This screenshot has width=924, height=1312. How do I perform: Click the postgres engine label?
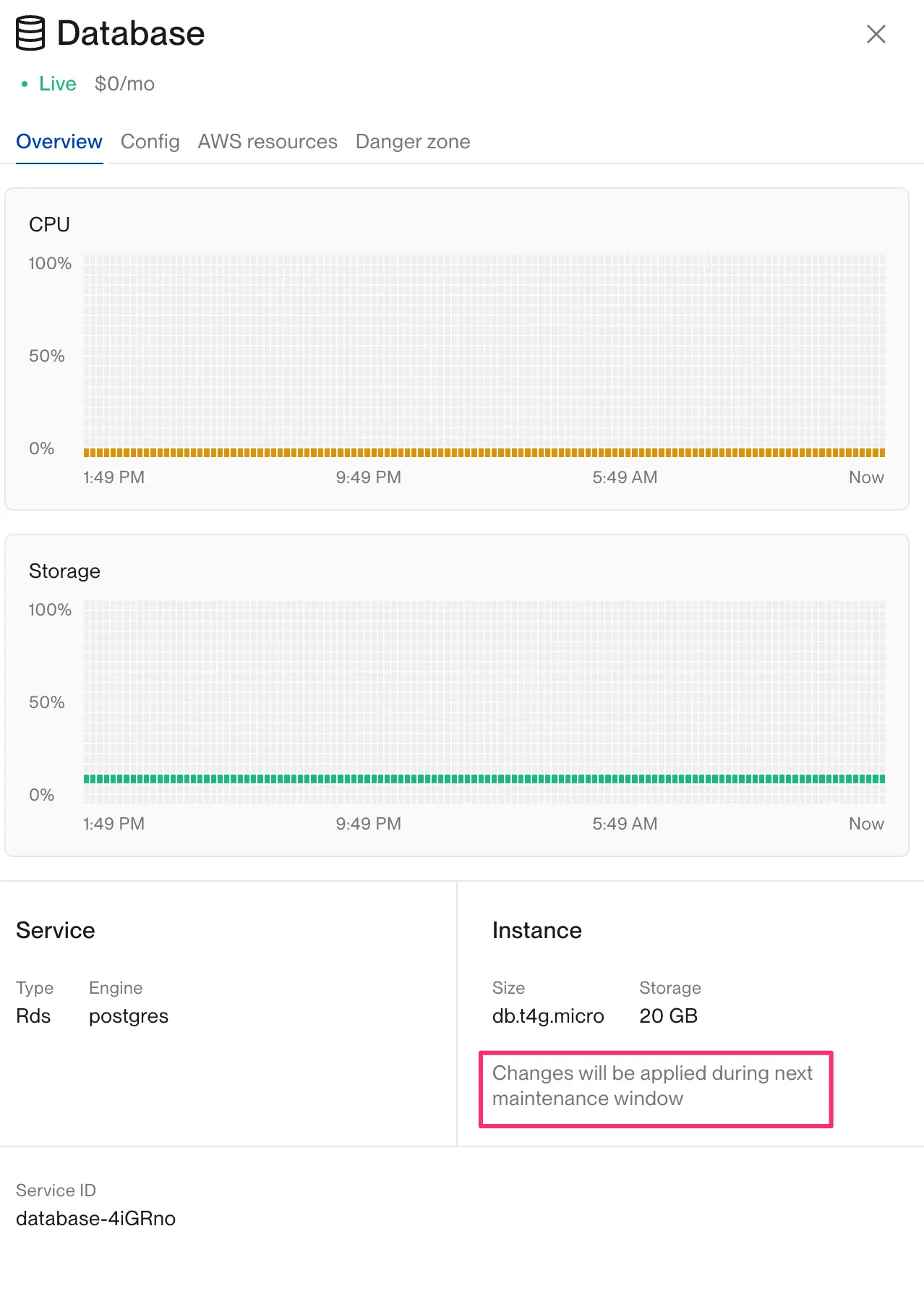pos(128,1015)
